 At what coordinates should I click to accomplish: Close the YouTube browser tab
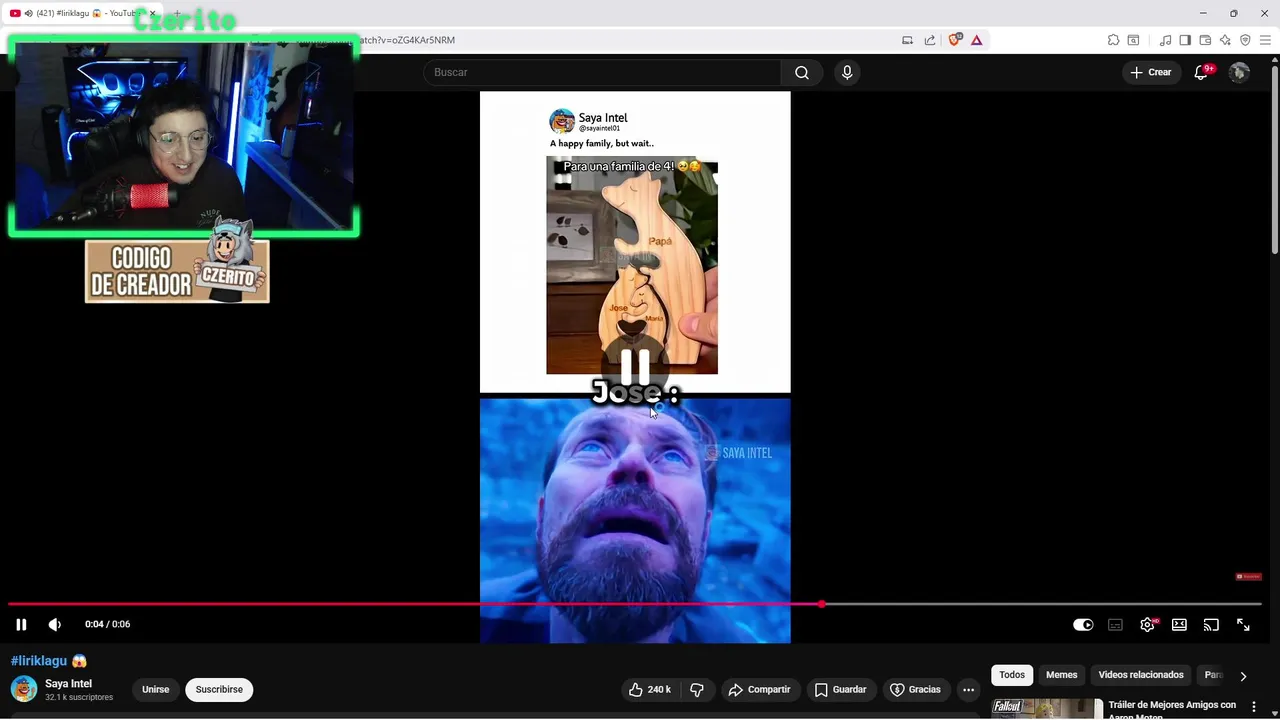coord(152,13)
